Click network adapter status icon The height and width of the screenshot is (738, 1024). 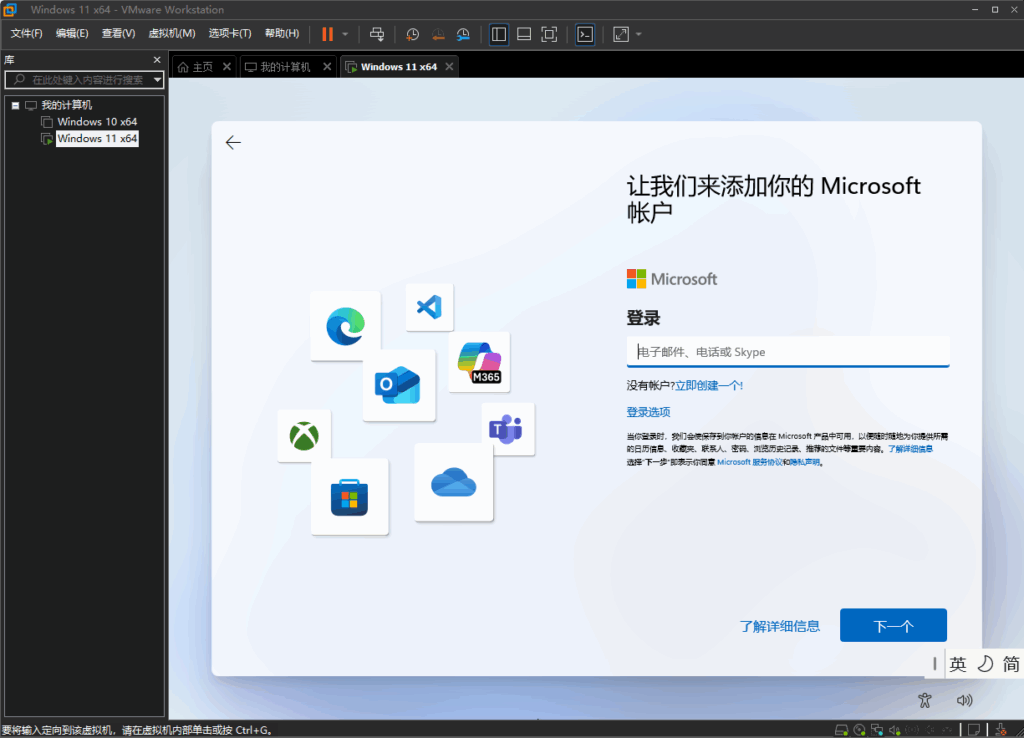click(x=876, y=730)
